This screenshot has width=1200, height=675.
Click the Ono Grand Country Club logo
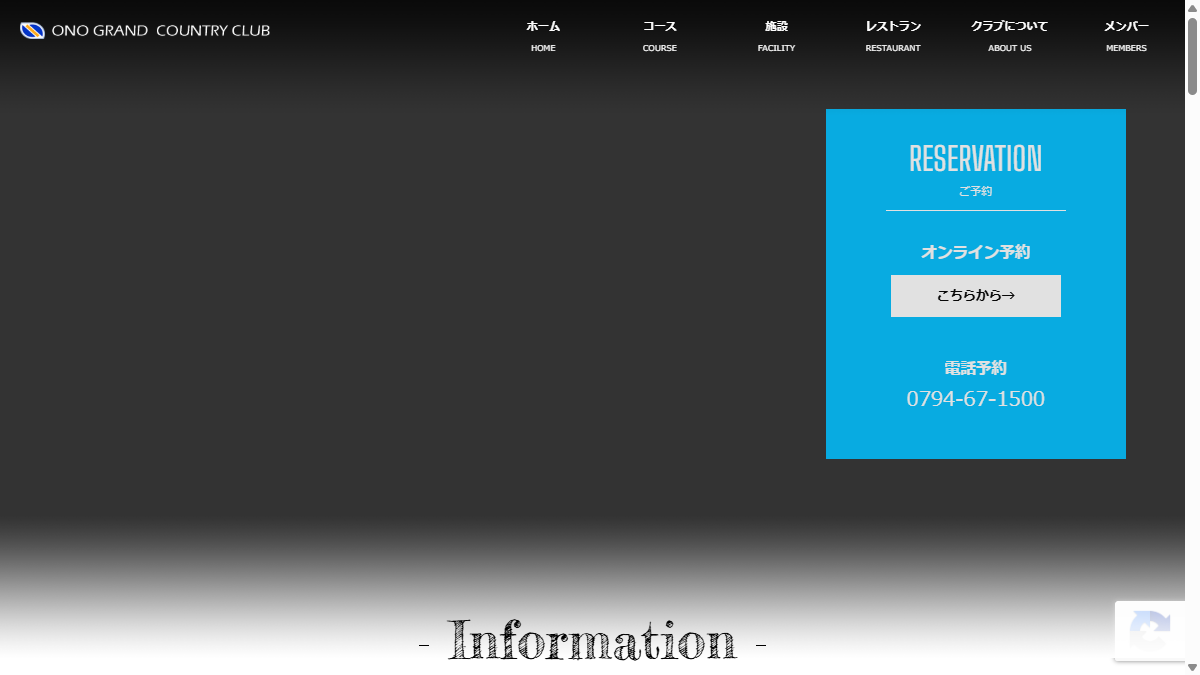click(145, 31)
